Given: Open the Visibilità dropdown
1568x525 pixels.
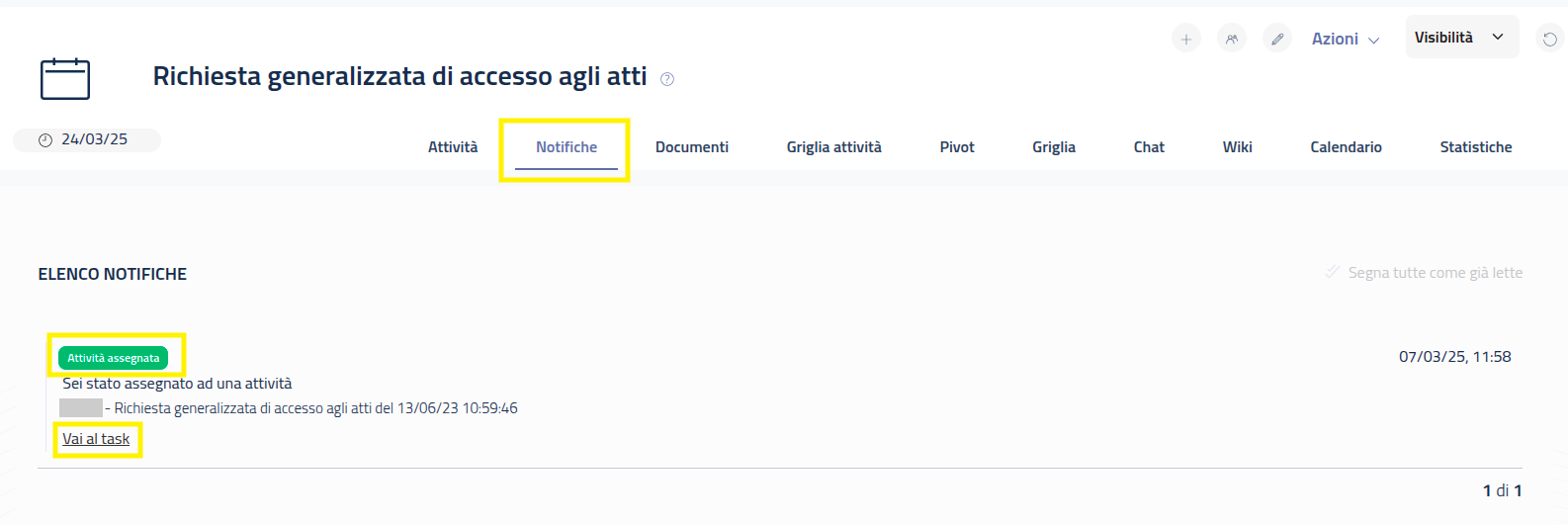Looking at the screenshot, I should coord(1461,38).
